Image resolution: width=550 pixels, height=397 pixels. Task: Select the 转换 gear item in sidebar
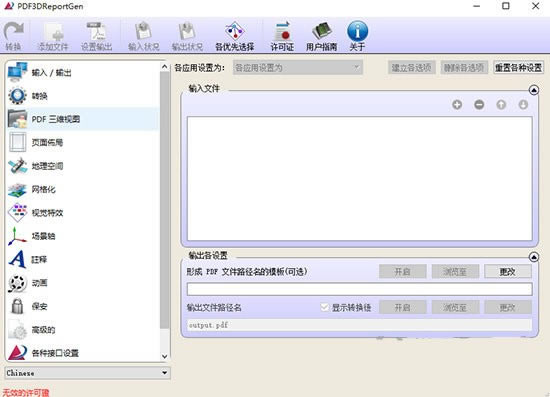coord(83,96)
